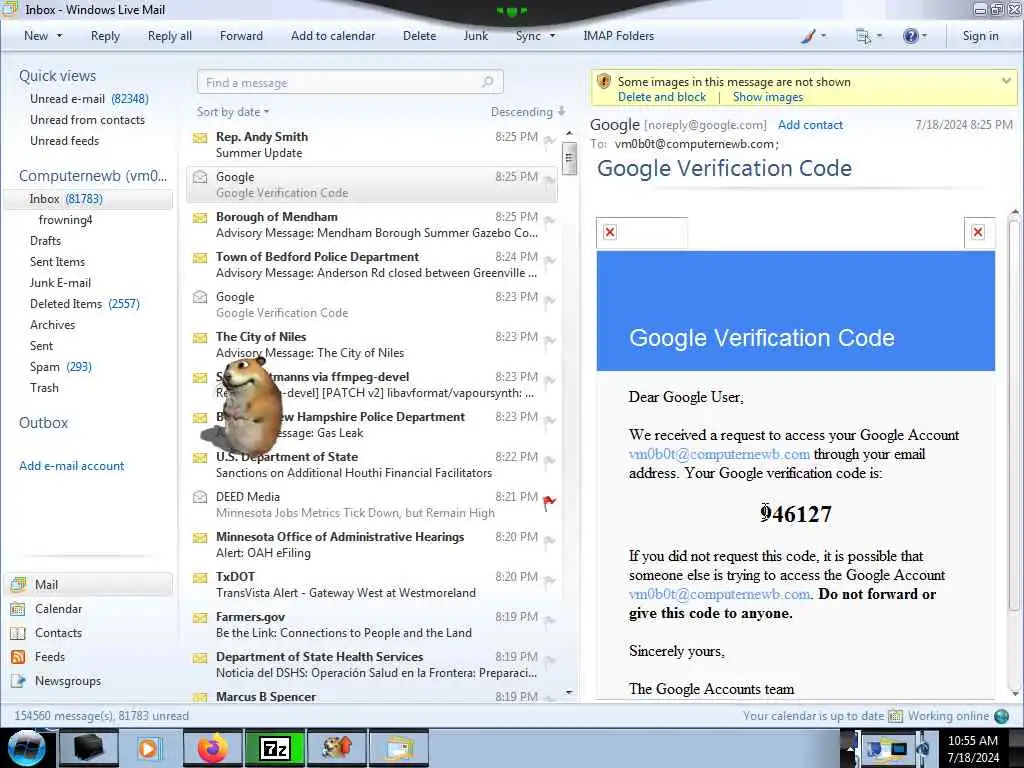The image size is (1024, 768).
Task: Open the Deleted Items folder
Action: click(x=85, y=304)
